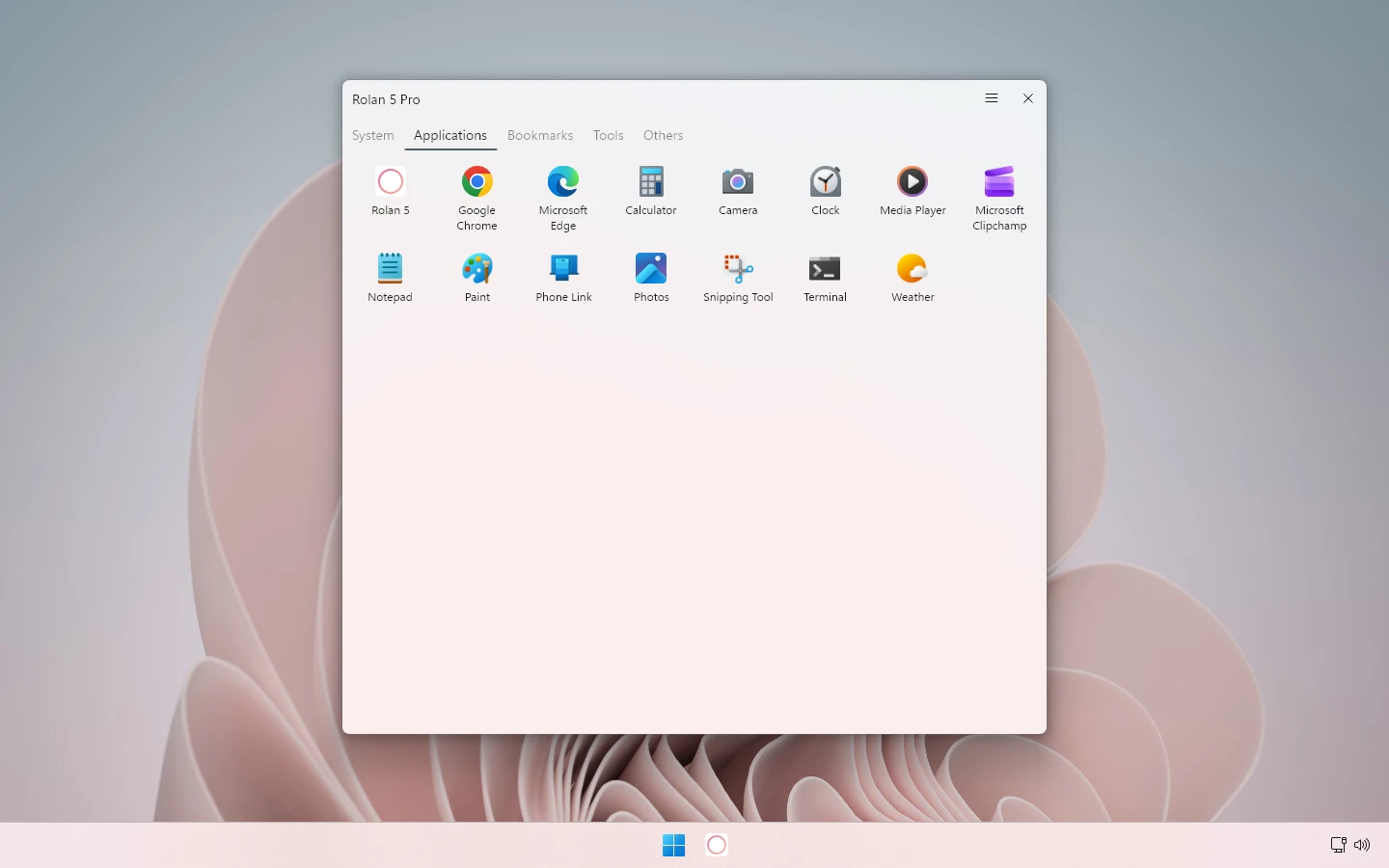
Task: Open Google Chrome from the launcher
Action: tap(477, 197)
